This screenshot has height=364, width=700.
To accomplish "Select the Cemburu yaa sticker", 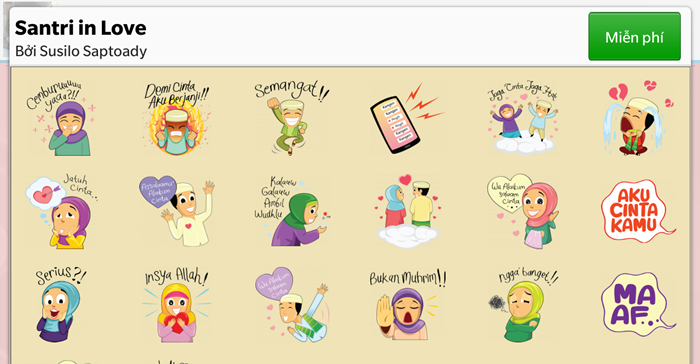I will click(60, 118).
